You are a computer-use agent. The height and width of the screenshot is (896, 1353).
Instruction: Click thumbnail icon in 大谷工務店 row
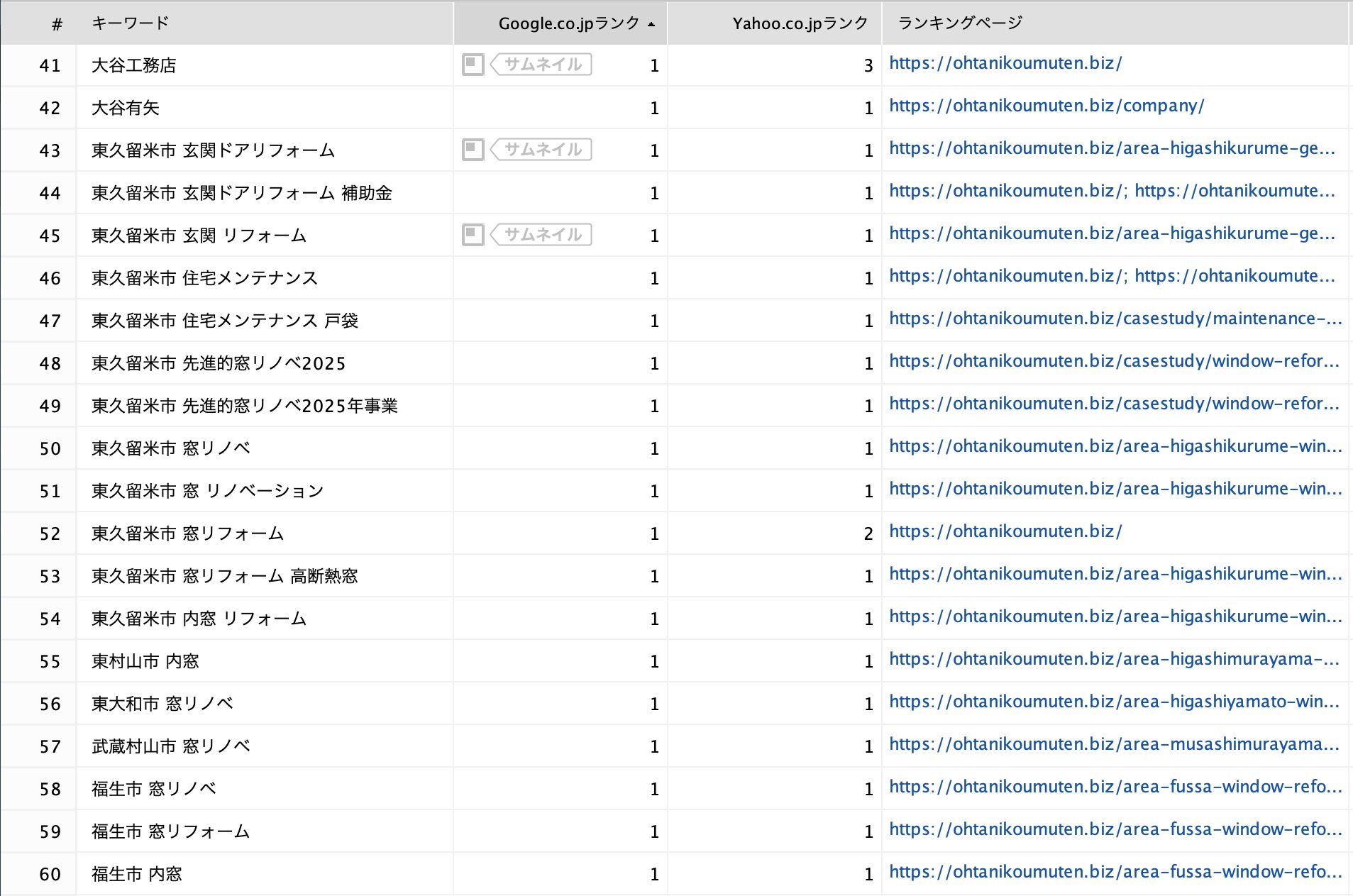tap(473, 65)
